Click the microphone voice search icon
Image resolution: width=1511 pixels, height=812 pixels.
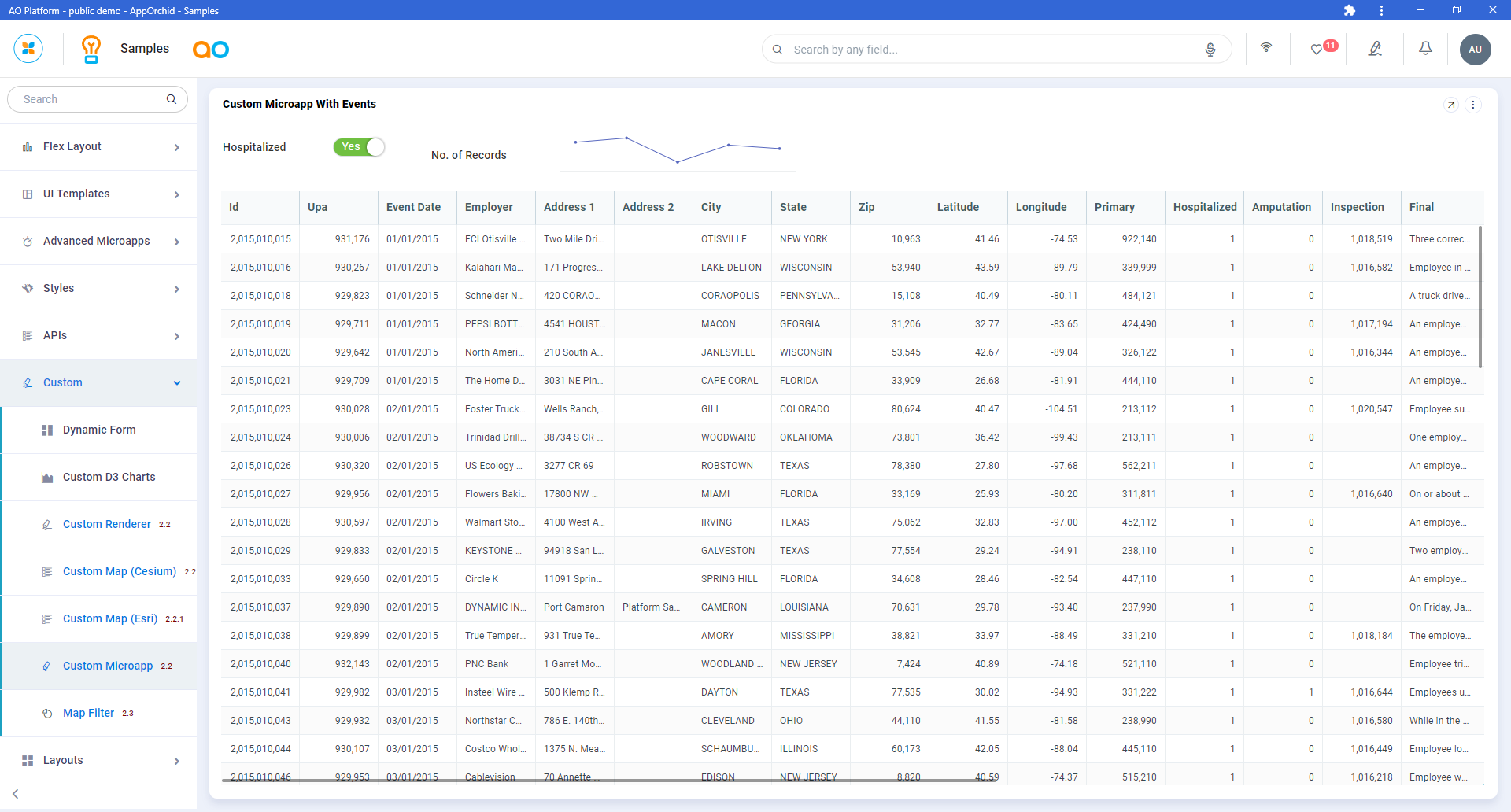tap(1210, 50)
